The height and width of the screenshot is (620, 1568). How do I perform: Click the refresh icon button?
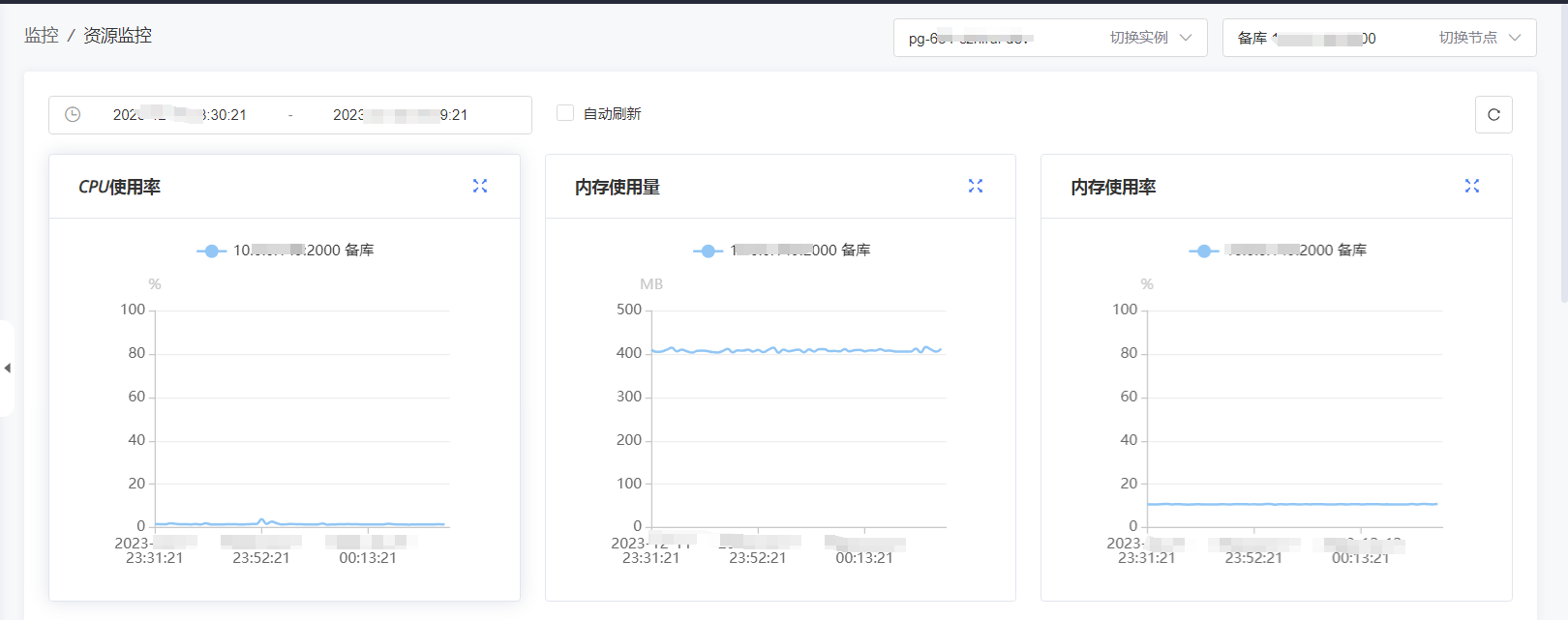(1493, 114)
